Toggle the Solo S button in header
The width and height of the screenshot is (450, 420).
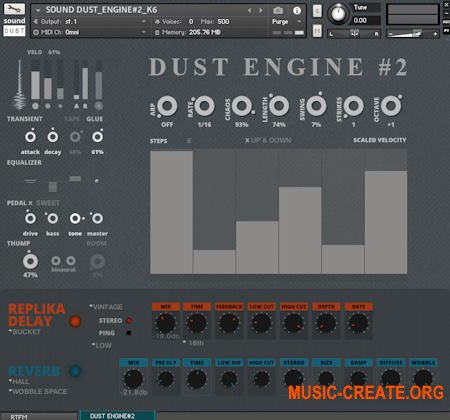[317, 11]
